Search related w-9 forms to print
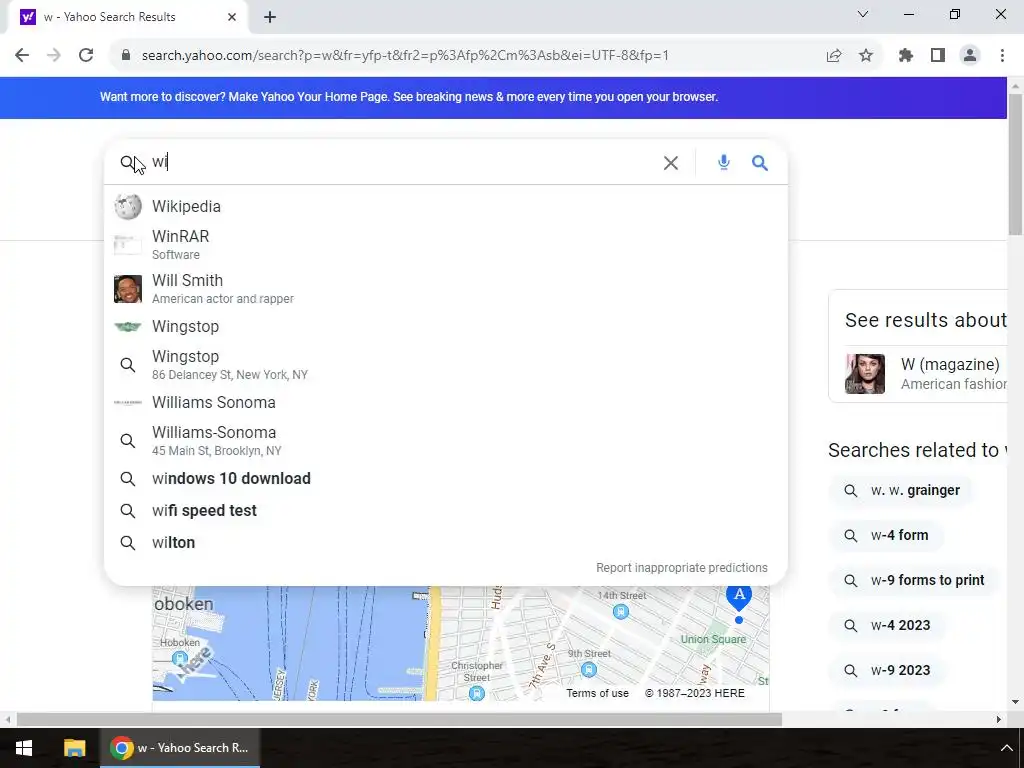 [x=914, y=581]
